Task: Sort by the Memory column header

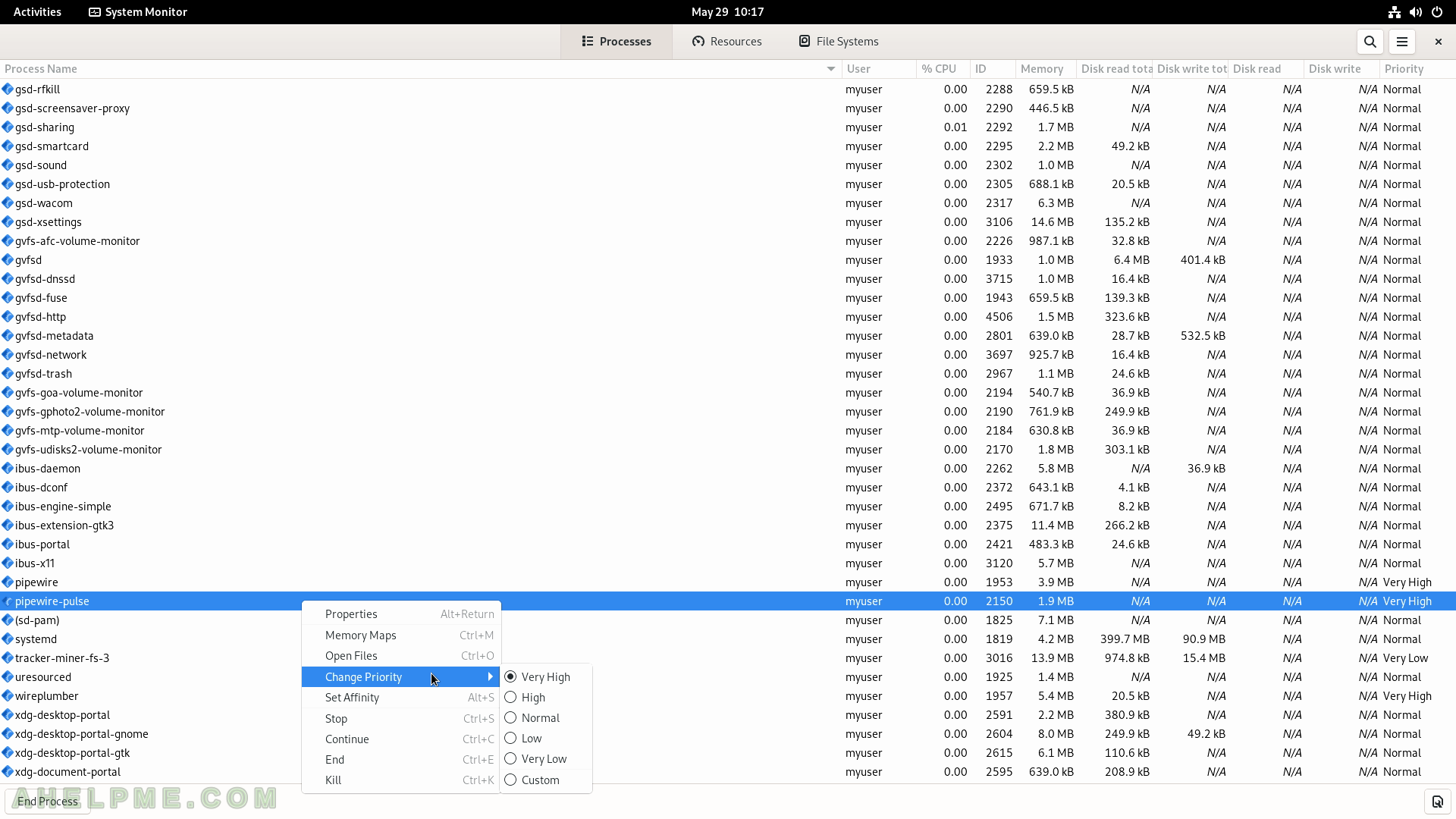Action: 1046,69
